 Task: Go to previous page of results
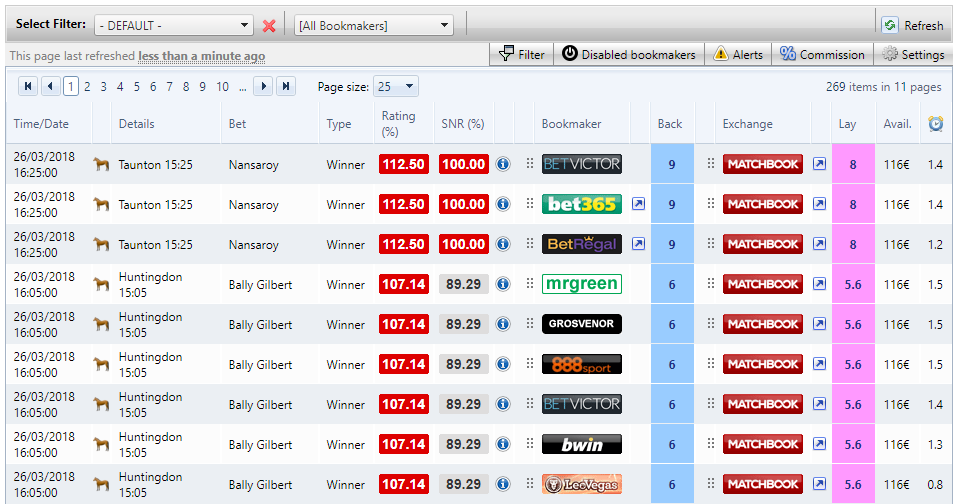pos(50,86)
